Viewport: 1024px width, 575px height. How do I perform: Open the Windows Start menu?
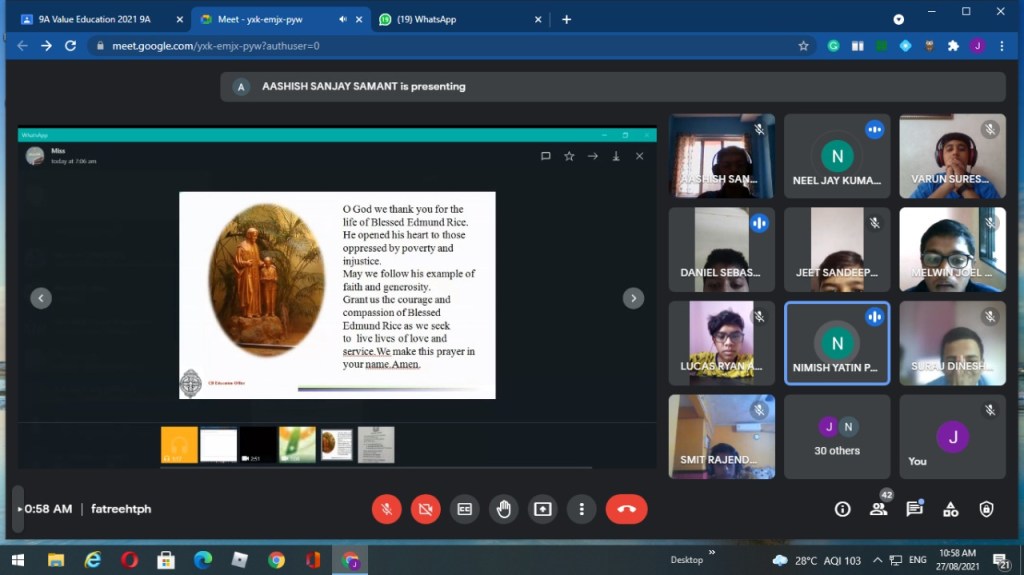[x=17, y=560]
